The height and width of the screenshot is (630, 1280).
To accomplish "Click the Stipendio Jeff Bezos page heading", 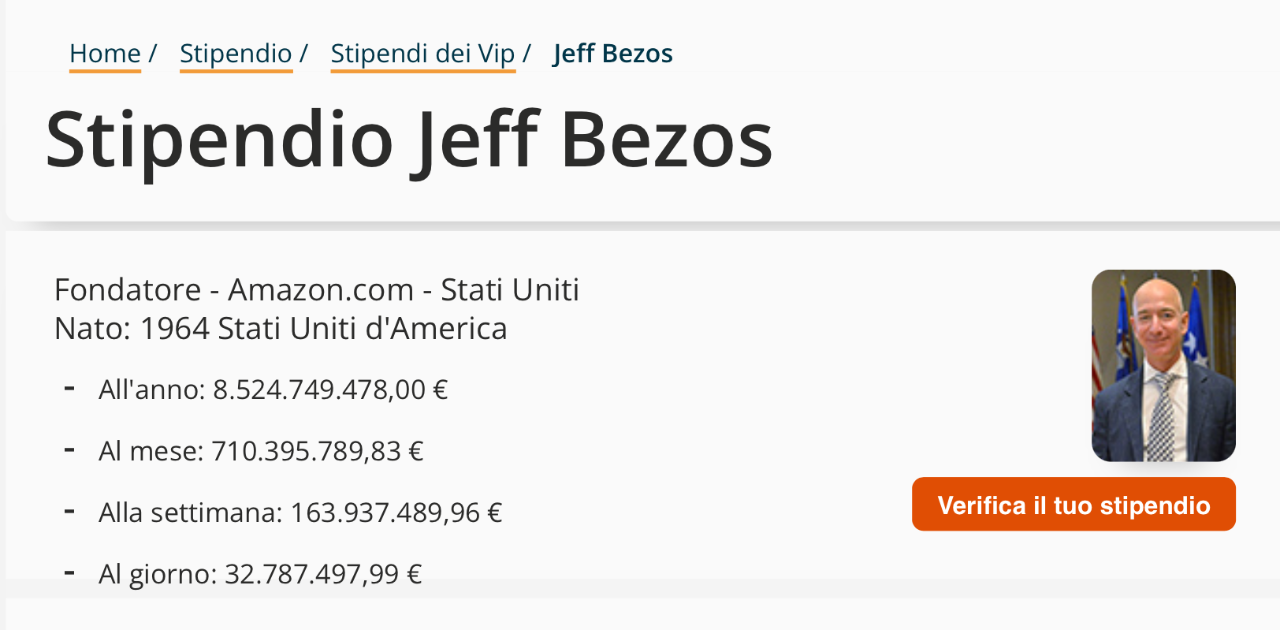I will (409, 140).
